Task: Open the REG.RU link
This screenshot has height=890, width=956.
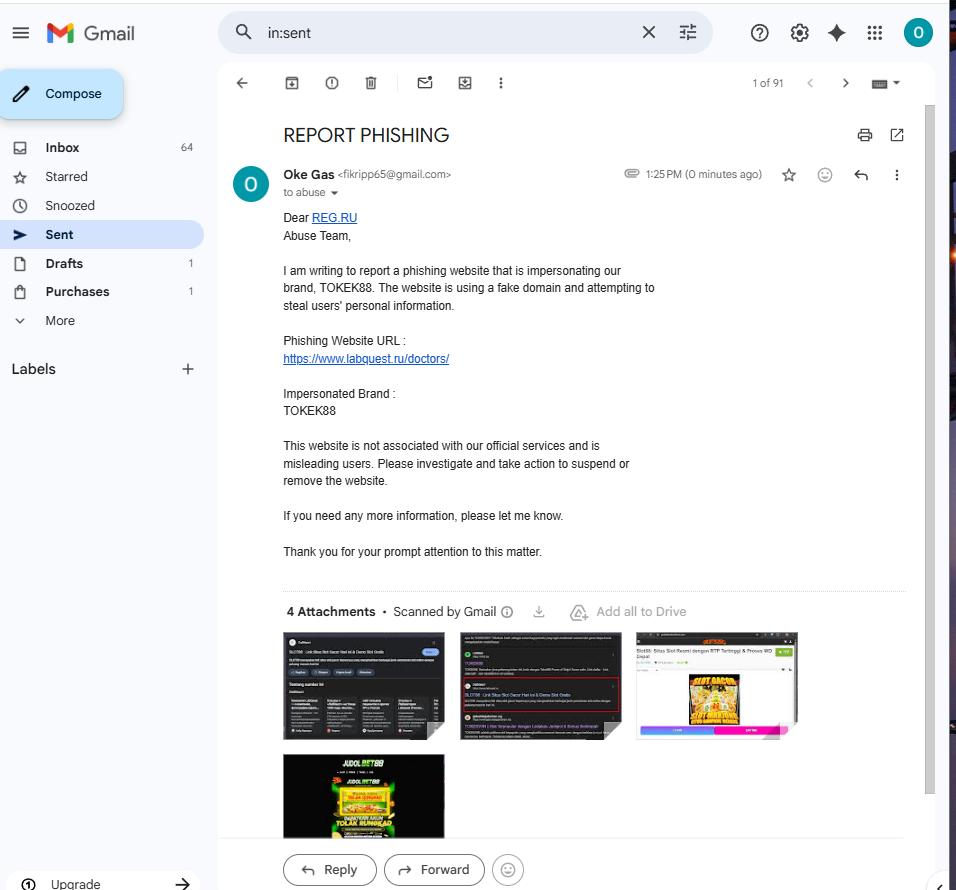Action: point(334,218)
